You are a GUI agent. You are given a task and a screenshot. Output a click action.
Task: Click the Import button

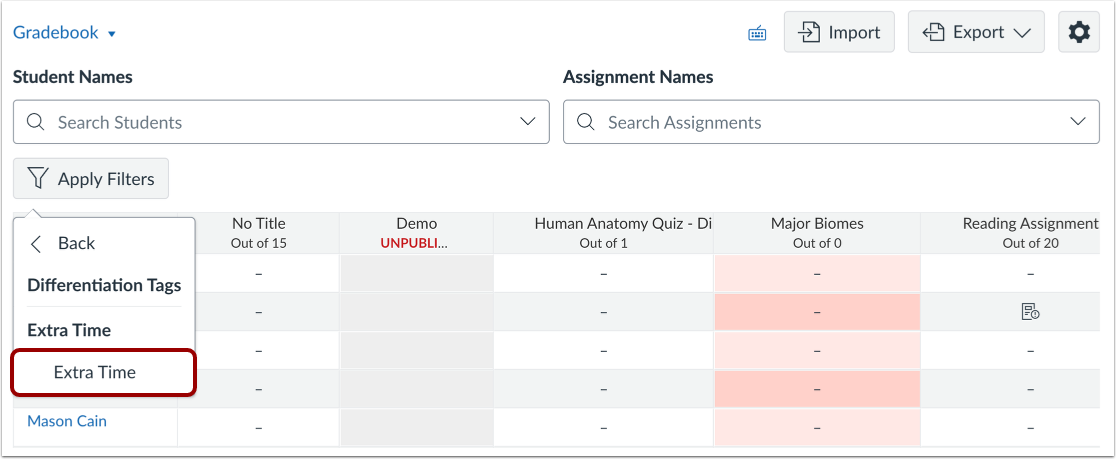(838, 32)
